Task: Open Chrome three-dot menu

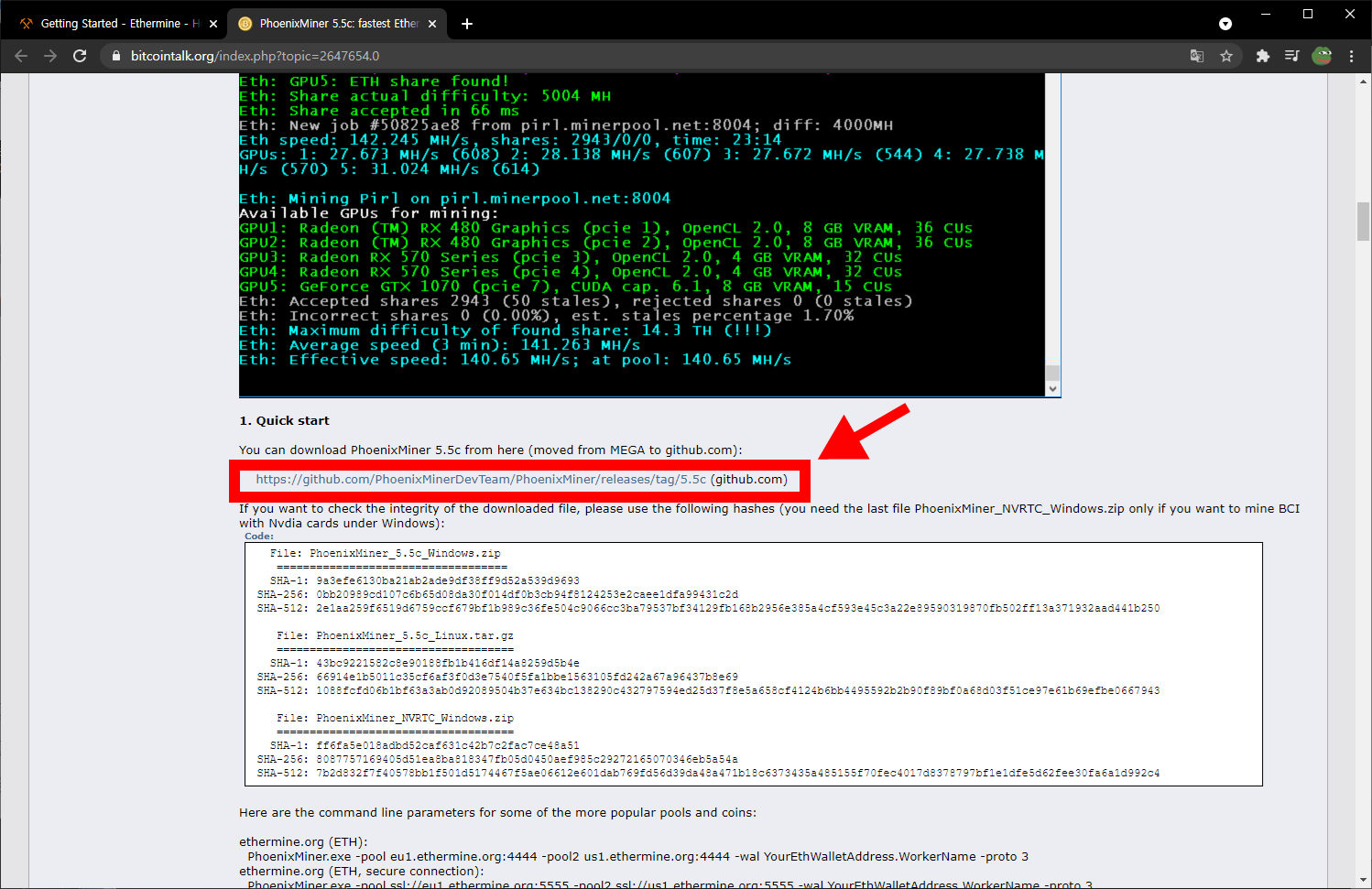Action: 1351,56
